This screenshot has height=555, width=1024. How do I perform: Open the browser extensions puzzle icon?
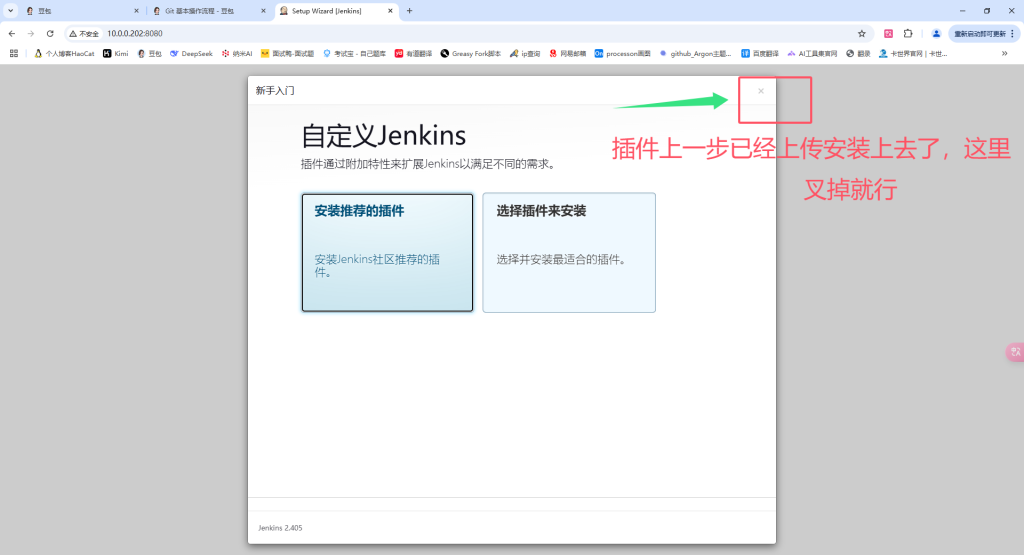pyautogui.click(x=908, y=33)
